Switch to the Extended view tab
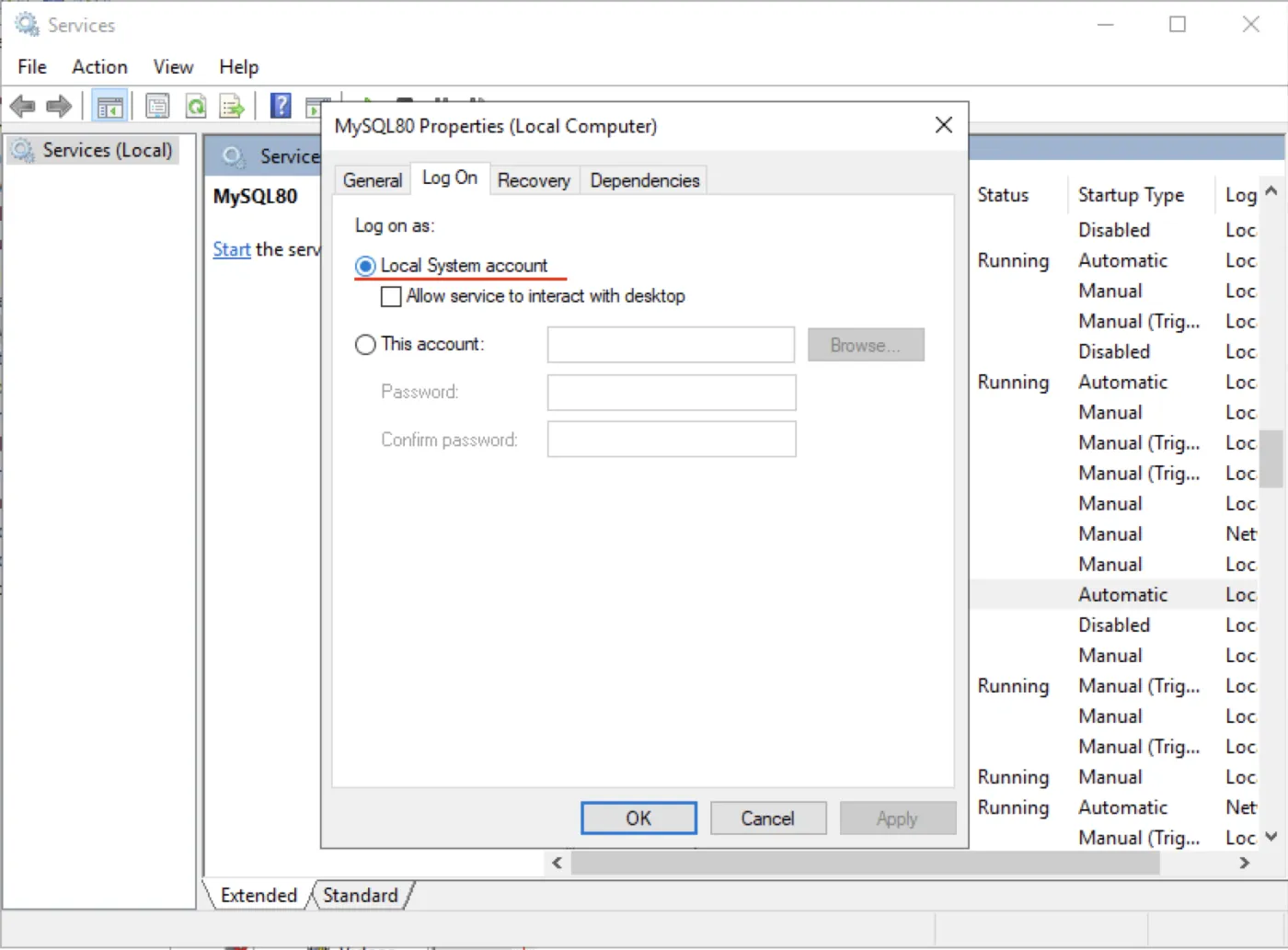The height and width of the screenshot is (950, 1288). 259,895
